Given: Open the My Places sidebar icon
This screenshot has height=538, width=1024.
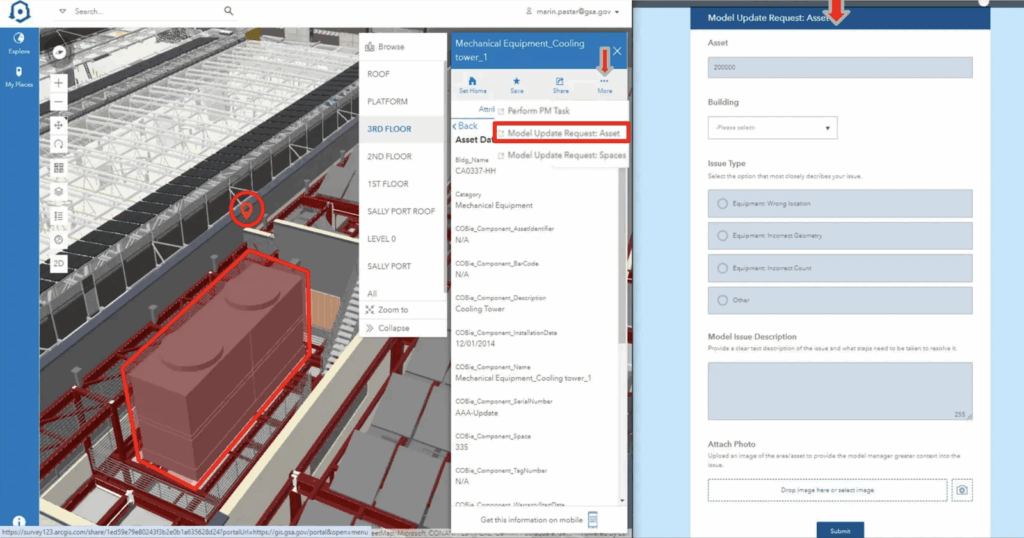Looking at the screenshot, I should (x=19, y=76).
